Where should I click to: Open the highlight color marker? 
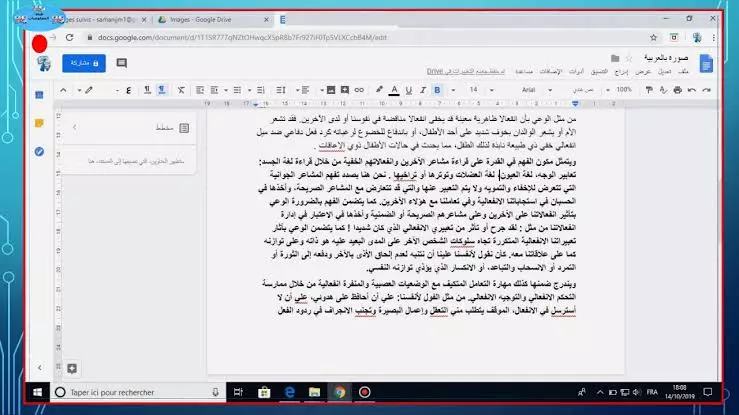click(x=379, y=90)
